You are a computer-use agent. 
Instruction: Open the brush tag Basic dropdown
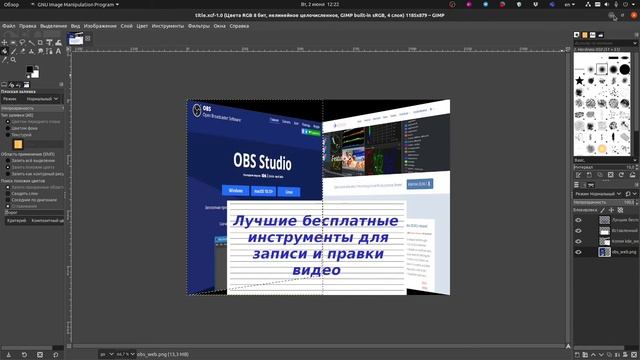[x=605, y=160]
